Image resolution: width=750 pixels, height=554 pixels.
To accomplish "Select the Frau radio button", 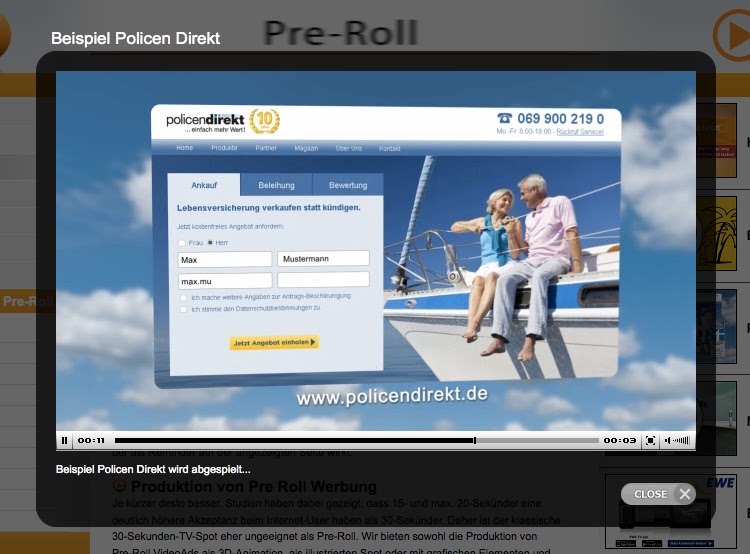I will (x=182, y=243).
